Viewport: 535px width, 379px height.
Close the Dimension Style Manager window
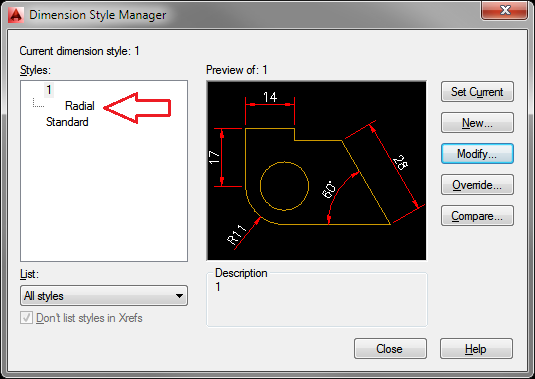point(504,10)
